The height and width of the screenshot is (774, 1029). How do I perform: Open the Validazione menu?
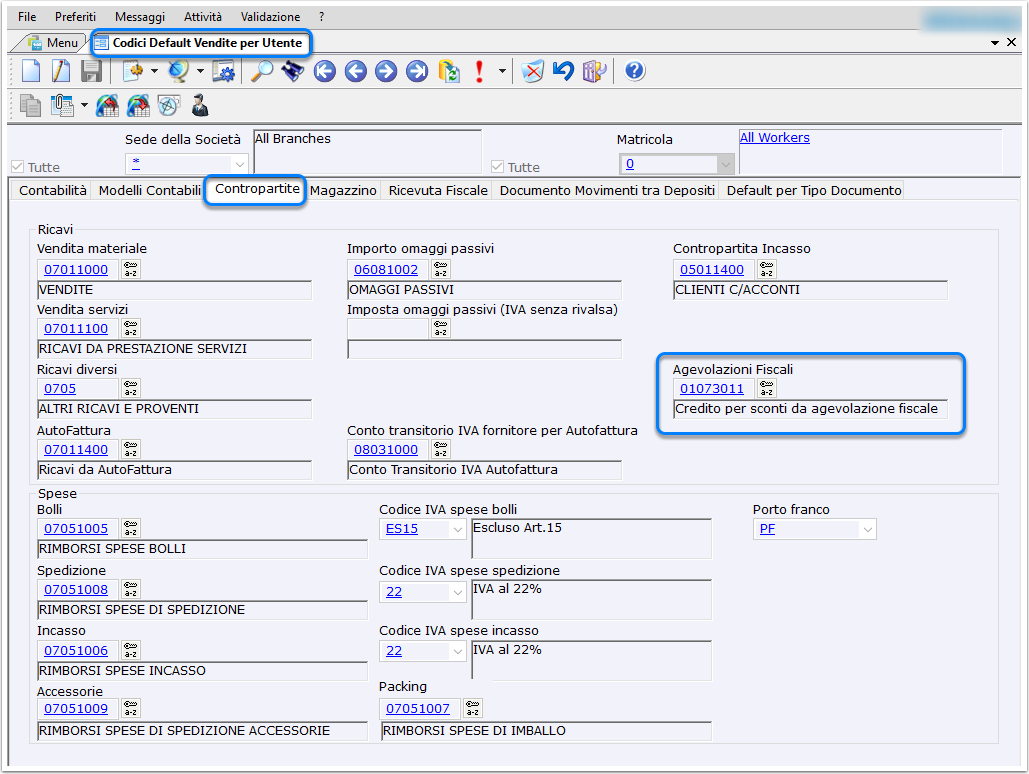pyautogui.click(x=270, y=16)
